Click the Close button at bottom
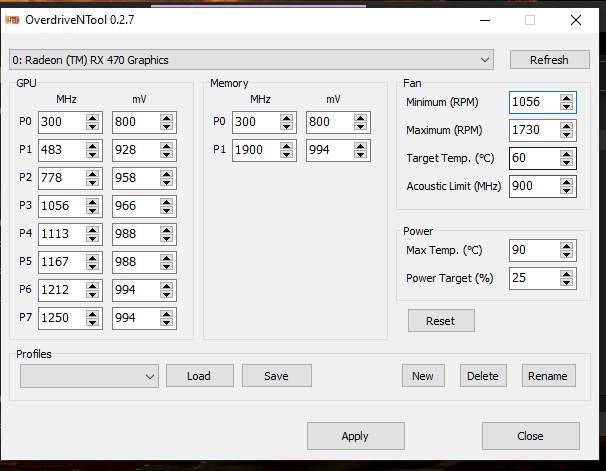The width and height of the screenshot is (606, 471). click(x=531, y=436)
